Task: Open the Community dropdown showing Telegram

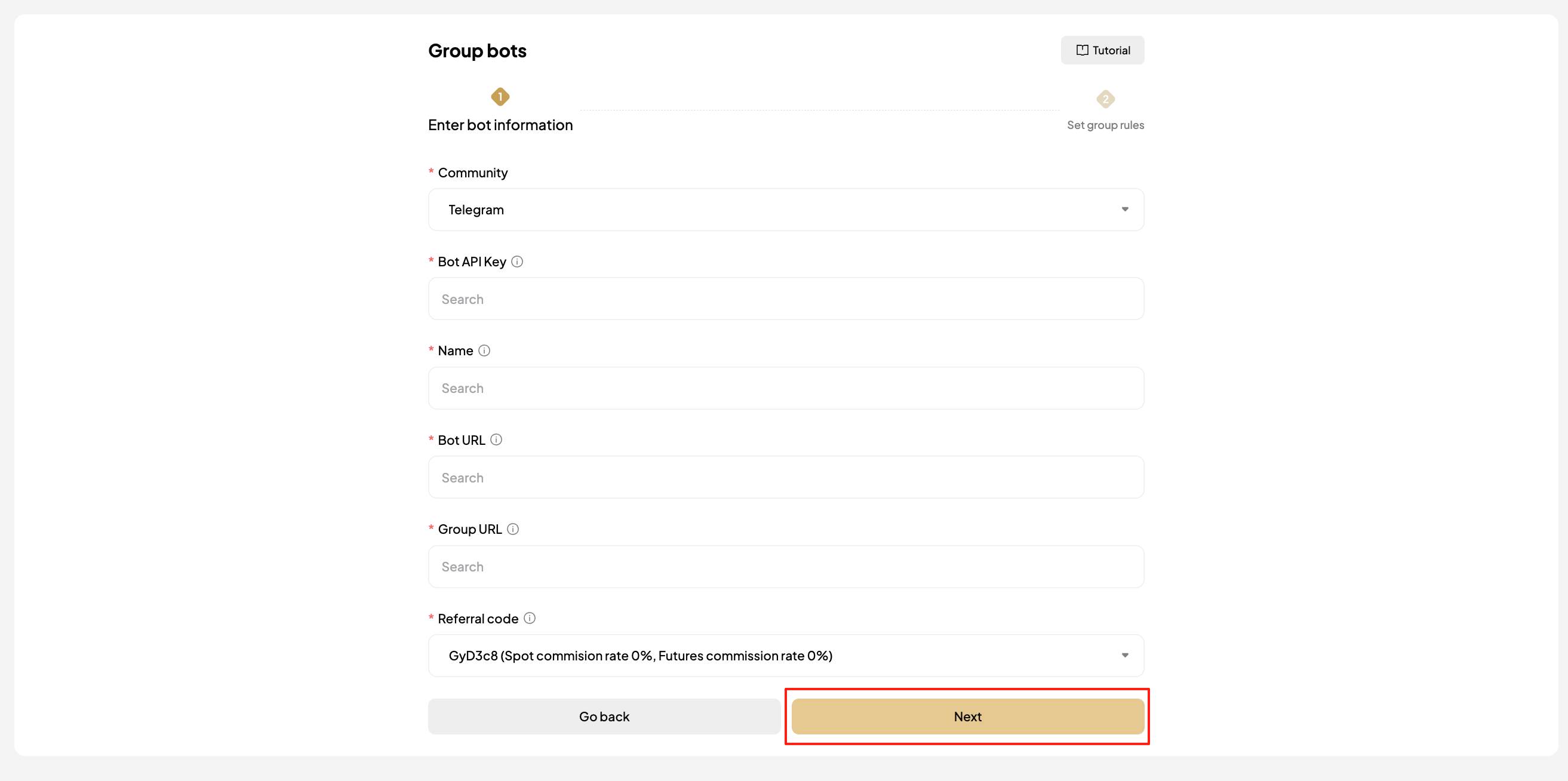Action: tap(785, 210)
